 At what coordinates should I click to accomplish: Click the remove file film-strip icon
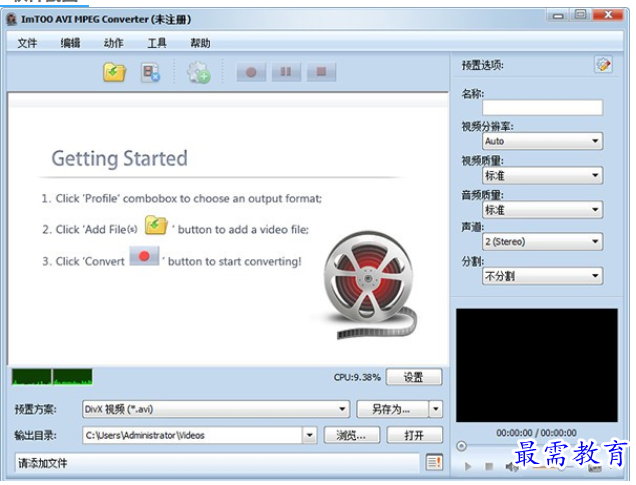[150, 73]
